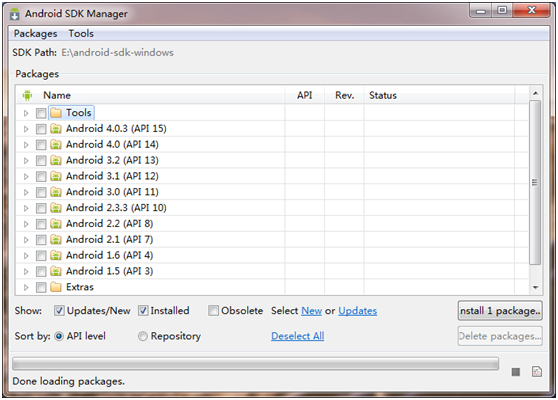This screenshot has height=400, width=558.
Task: Click the Install 1 package button
Action: point(500,311)
